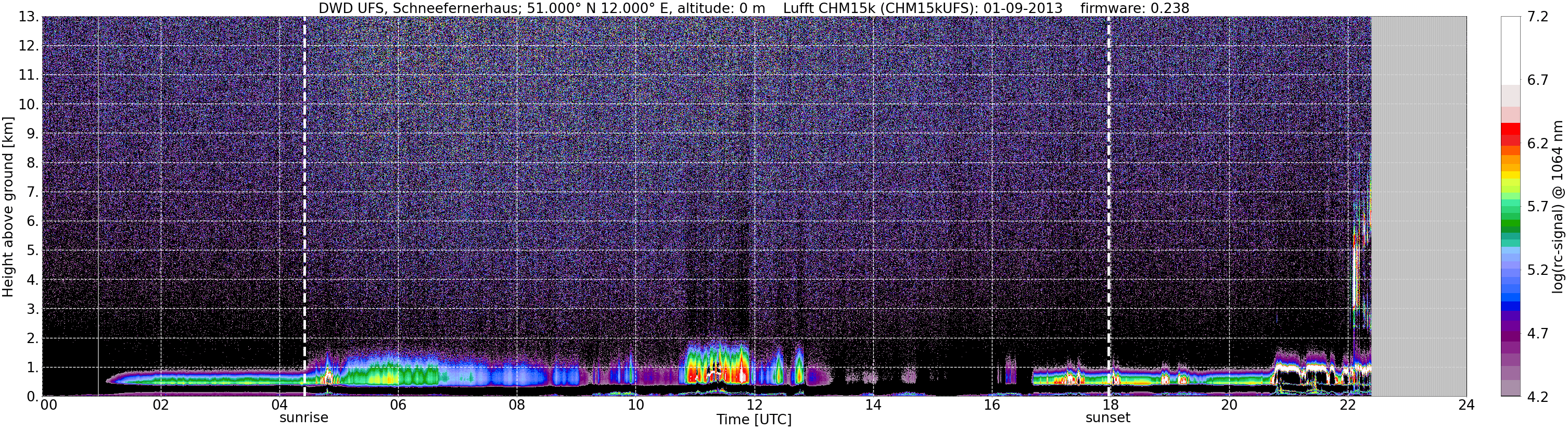
Task: Click the height-axis tick label '0.'
Action: tap(32, 397)
